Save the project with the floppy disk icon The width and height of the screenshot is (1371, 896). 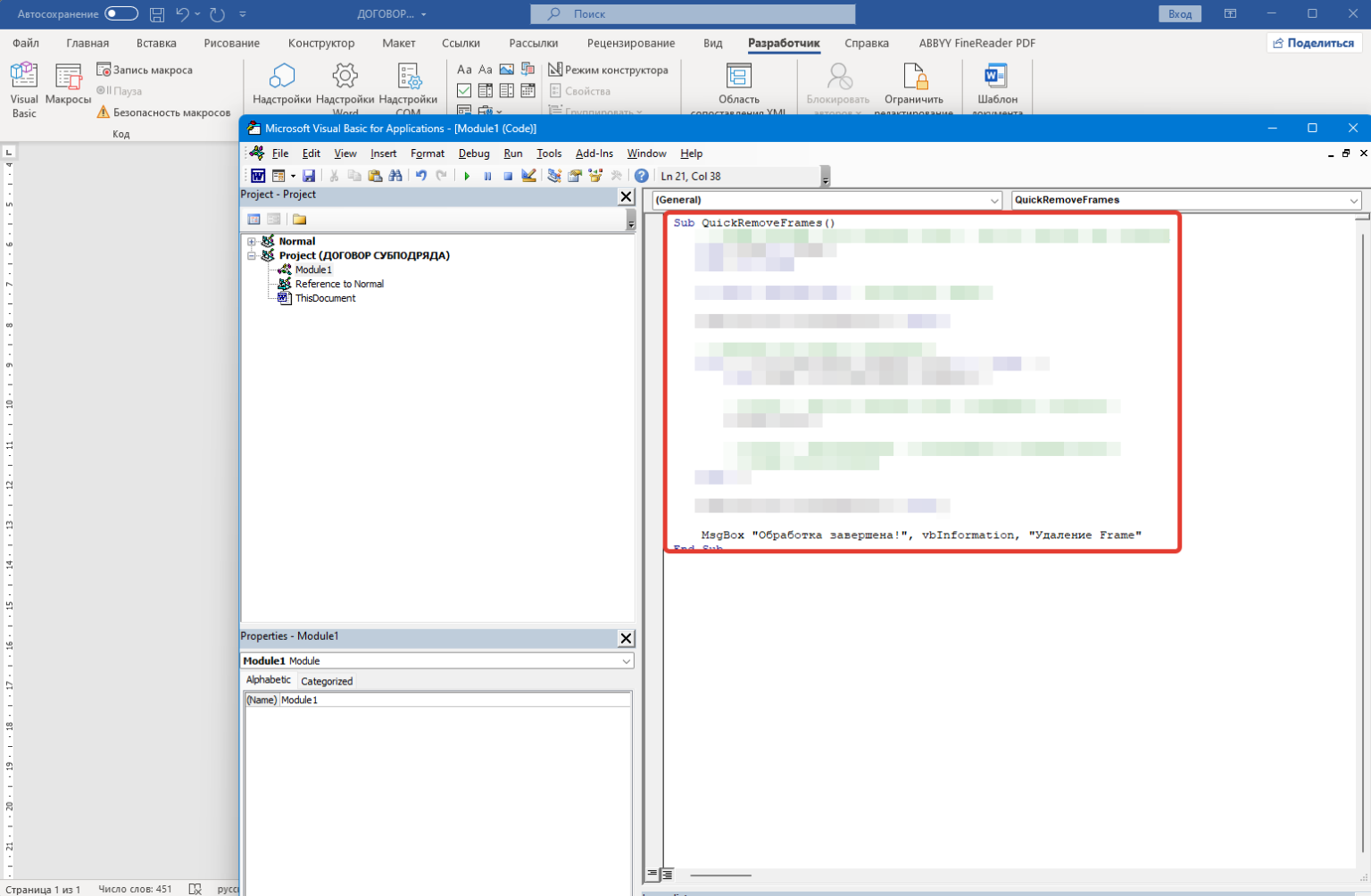(x=309, y=176)
